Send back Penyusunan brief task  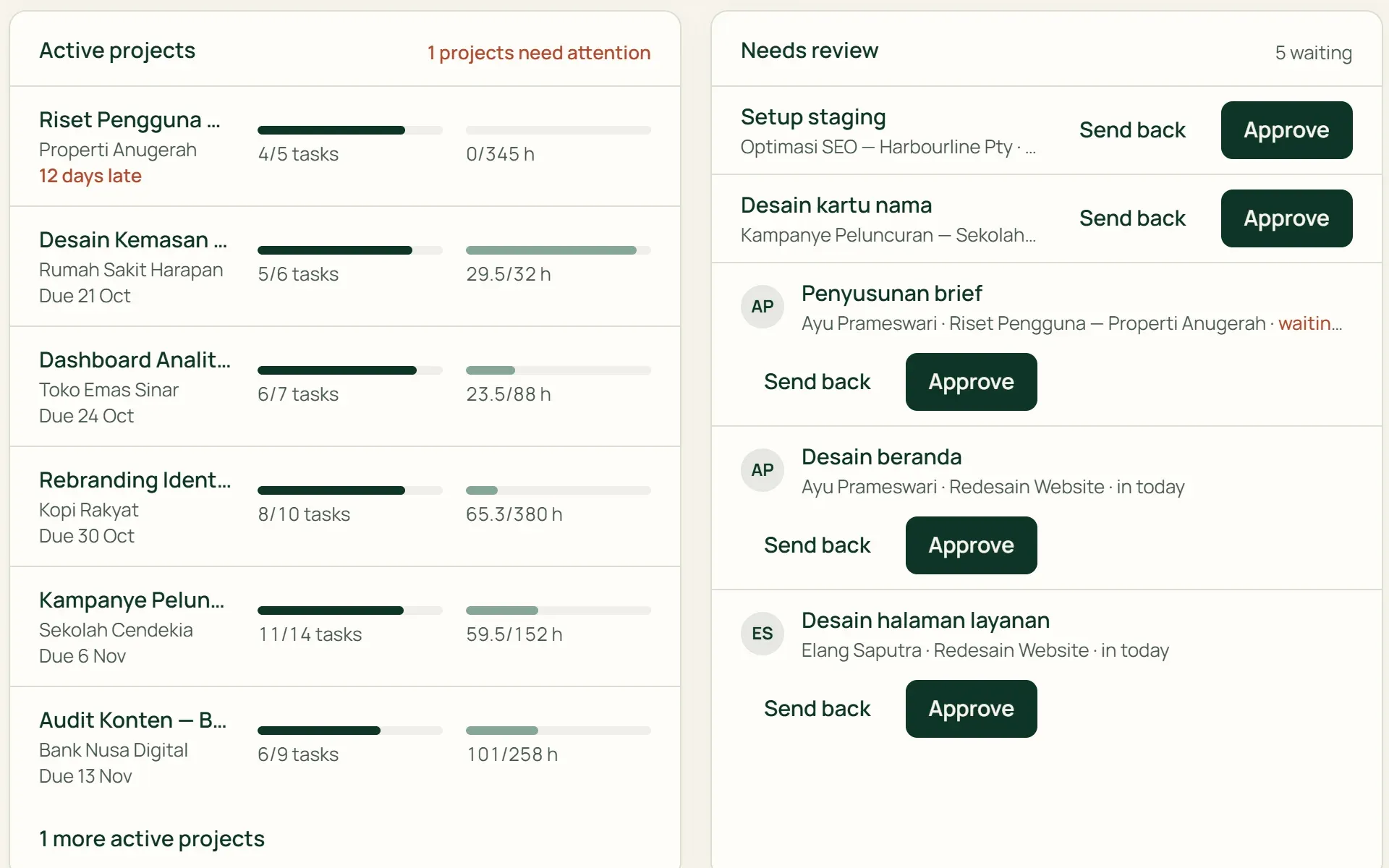tap(817, 382)
